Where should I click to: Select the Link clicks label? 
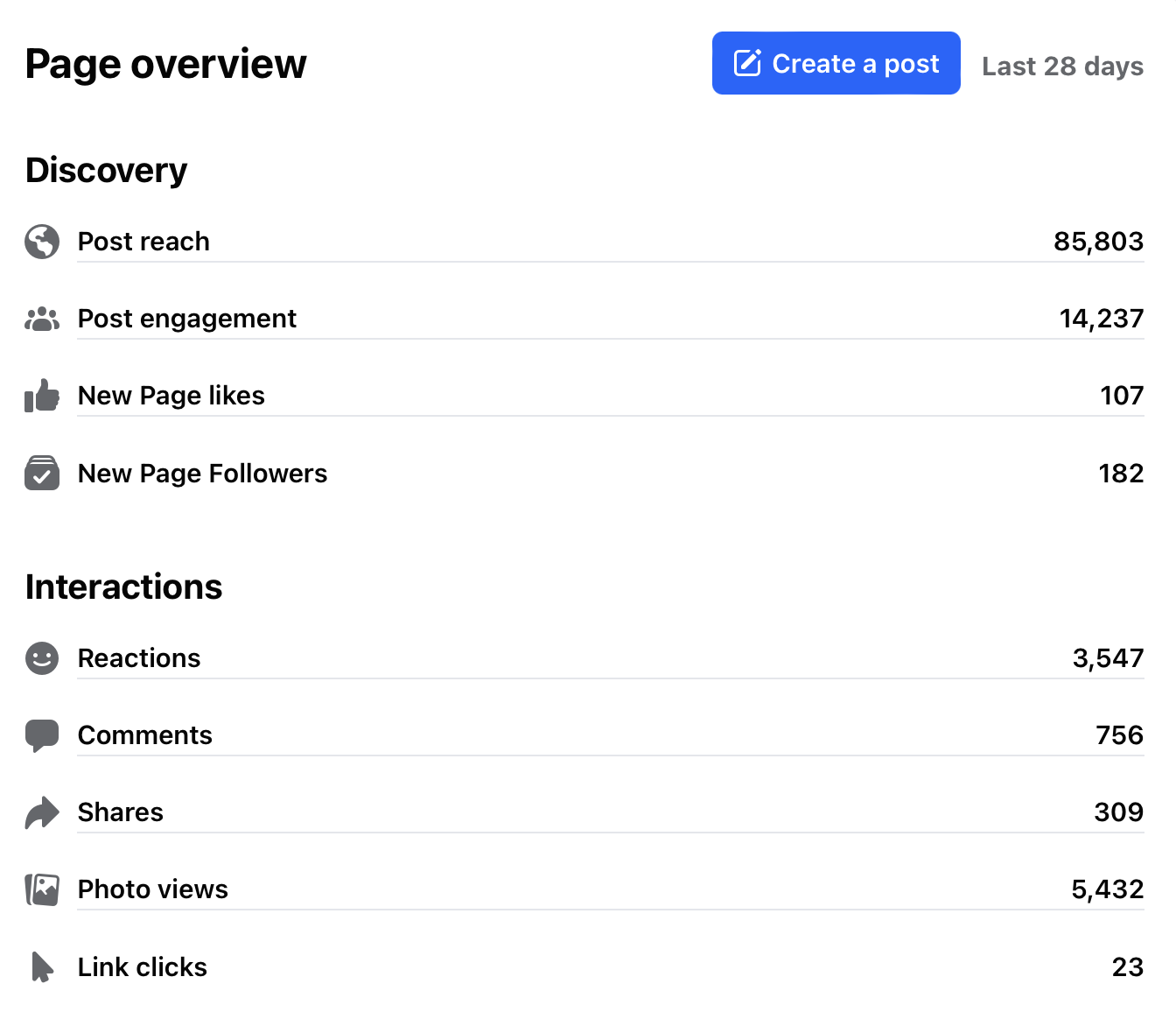[x=142, y=967]
